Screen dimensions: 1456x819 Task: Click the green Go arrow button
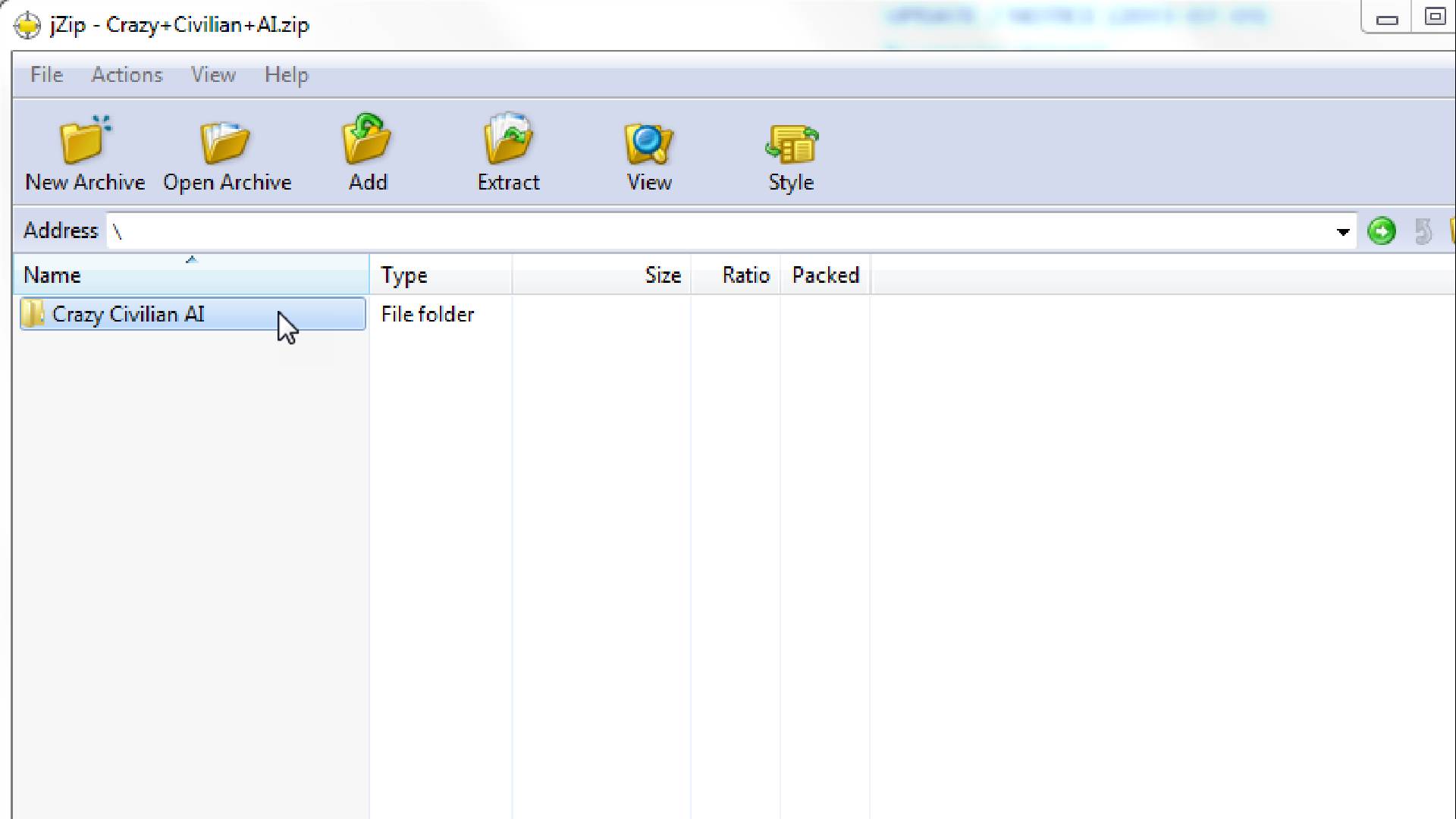(x=1381, y=231)
